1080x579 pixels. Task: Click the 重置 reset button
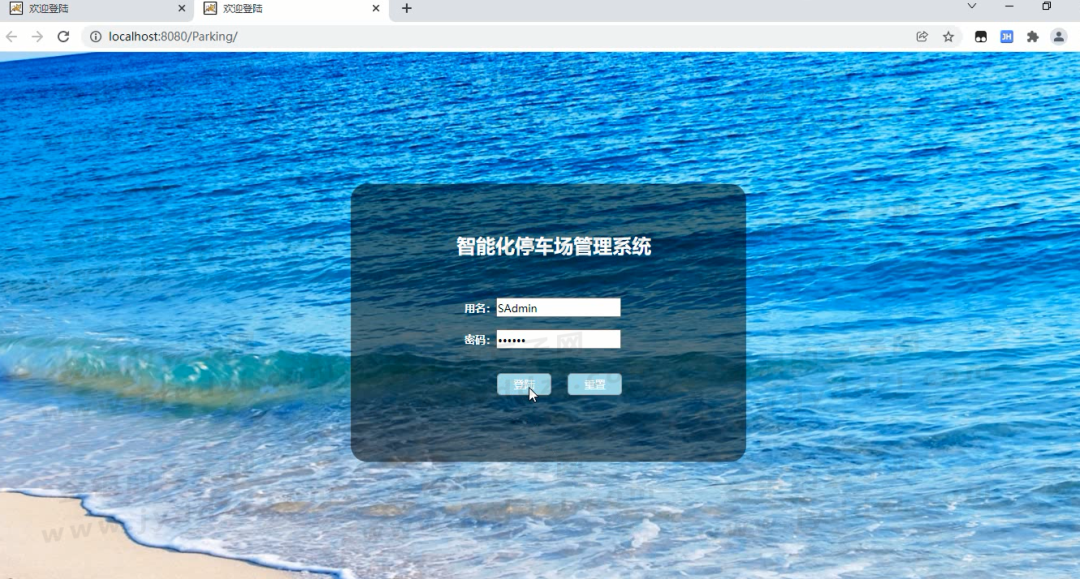[594, 384]
